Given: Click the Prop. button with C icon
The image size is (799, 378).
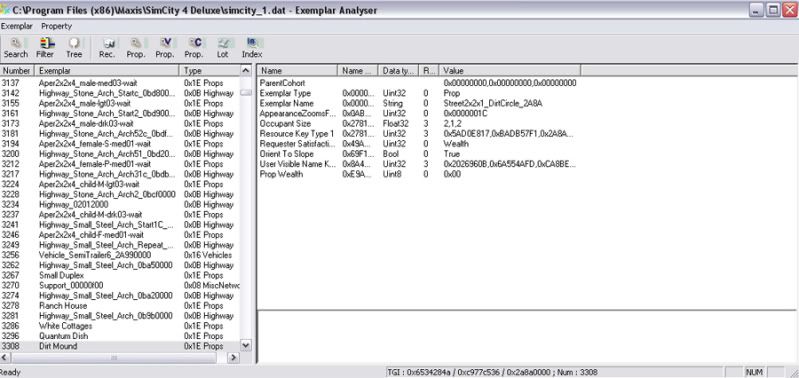Looking at the screenshot, I should pos(194,48).
